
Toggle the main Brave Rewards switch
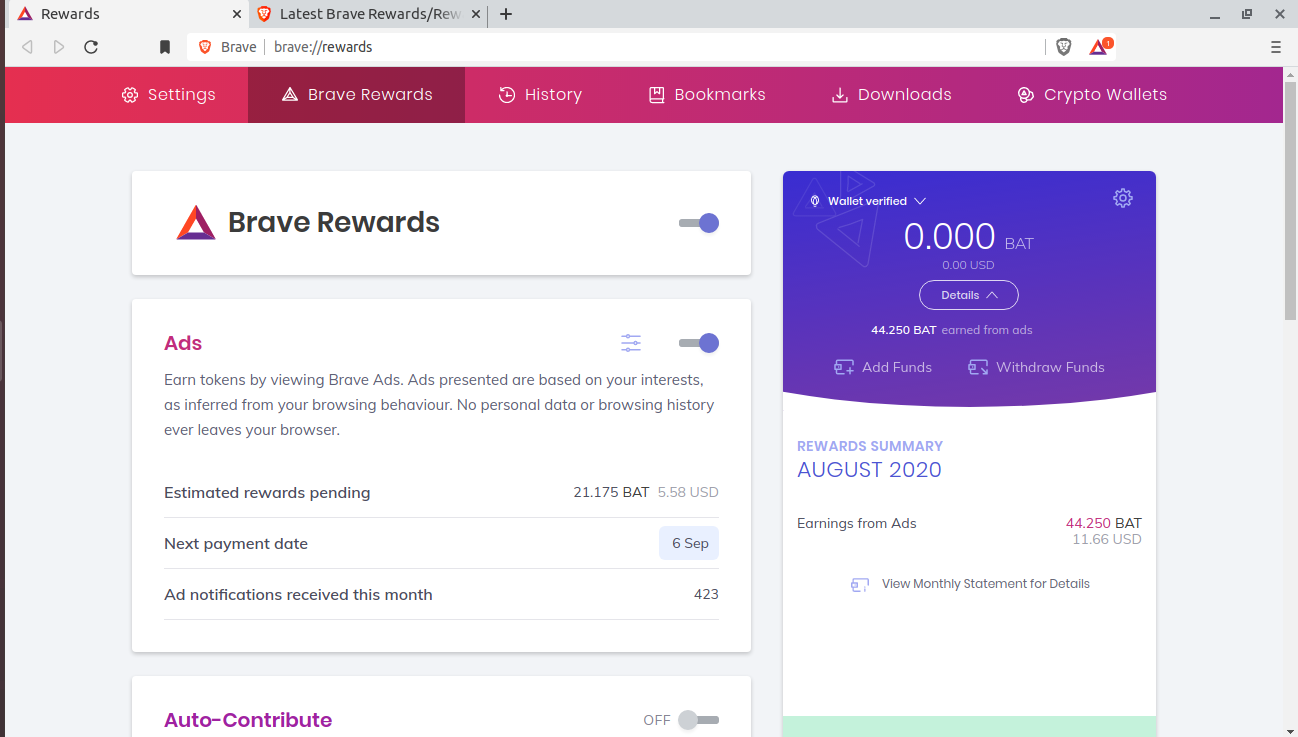point(699,223)
